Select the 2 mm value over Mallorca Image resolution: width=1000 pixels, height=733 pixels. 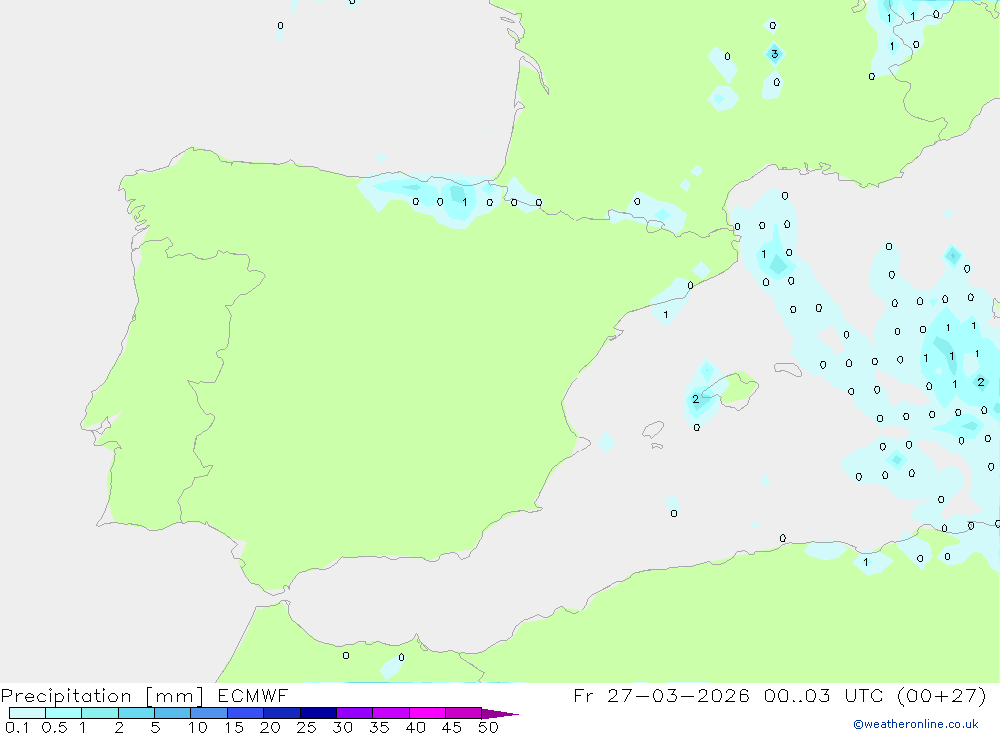695,400
